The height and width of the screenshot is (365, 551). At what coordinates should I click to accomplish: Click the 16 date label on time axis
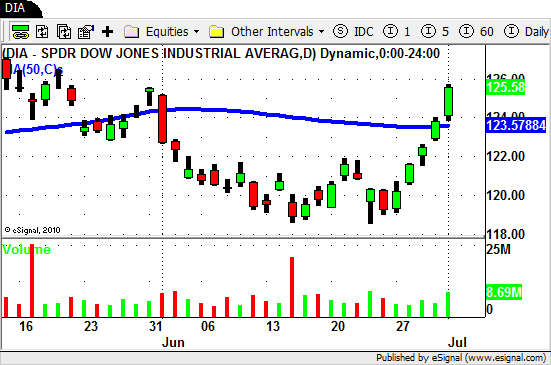pos(26,326)
